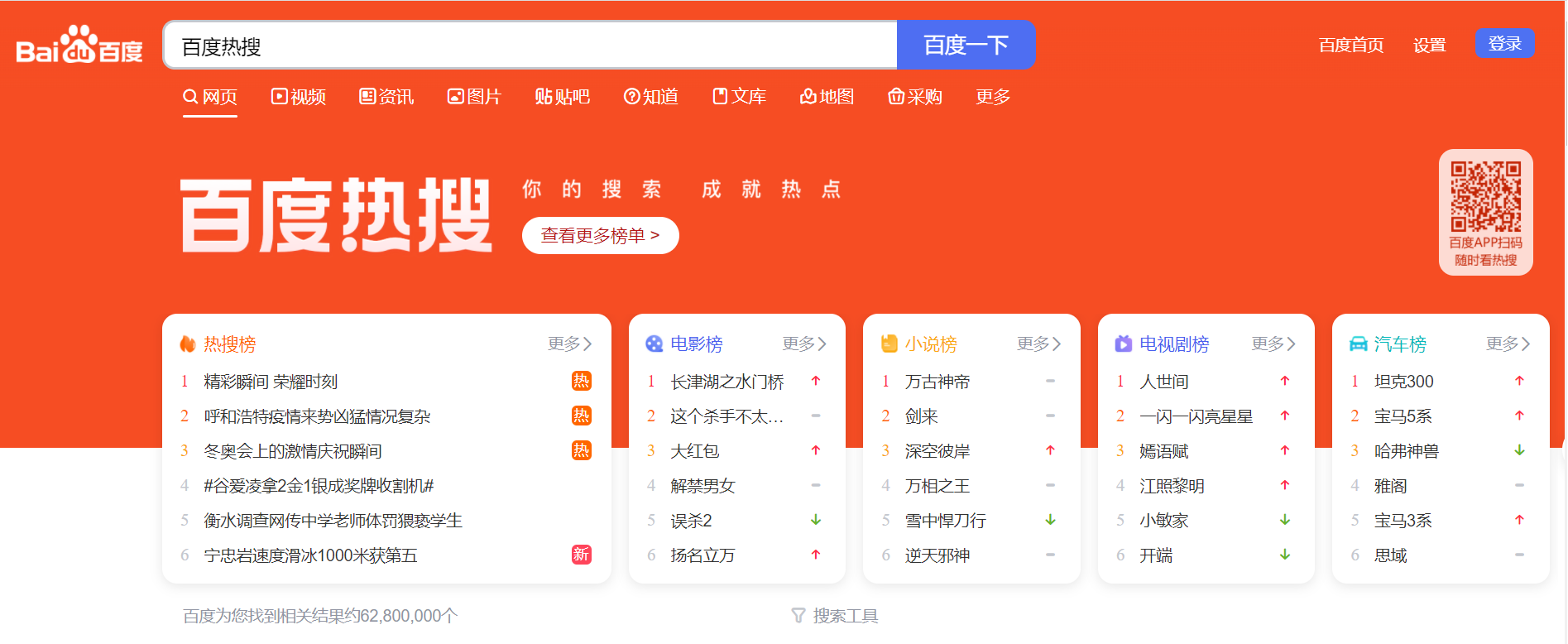
Task: Click the 登录 login button
Action: (1505, 43)
